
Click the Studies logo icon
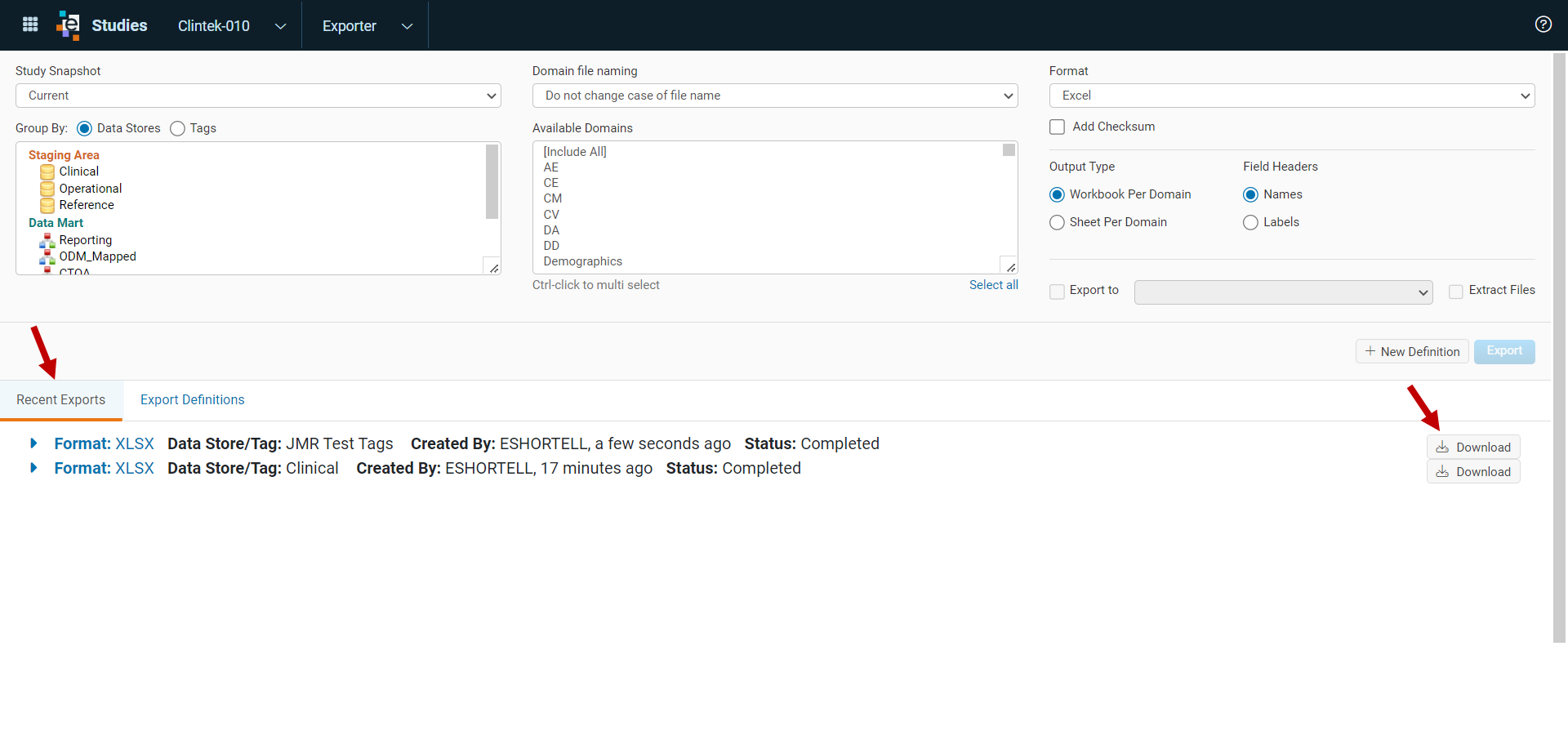pyautogui.click(x=69, y=25)
